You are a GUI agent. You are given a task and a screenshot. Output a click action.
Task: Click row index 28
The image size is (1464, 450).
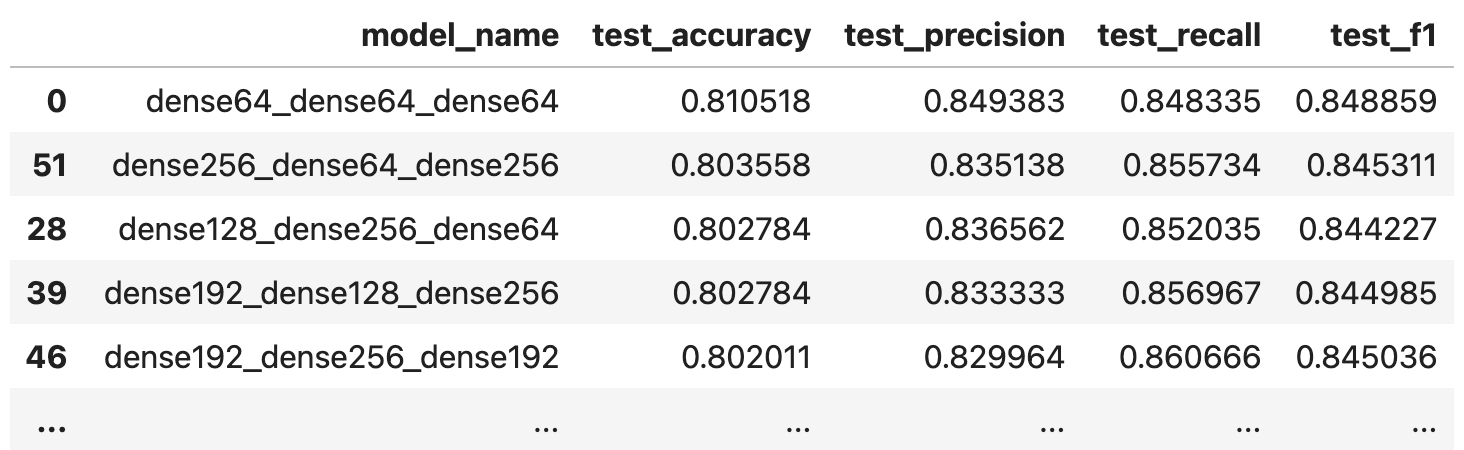click(48, 229)
